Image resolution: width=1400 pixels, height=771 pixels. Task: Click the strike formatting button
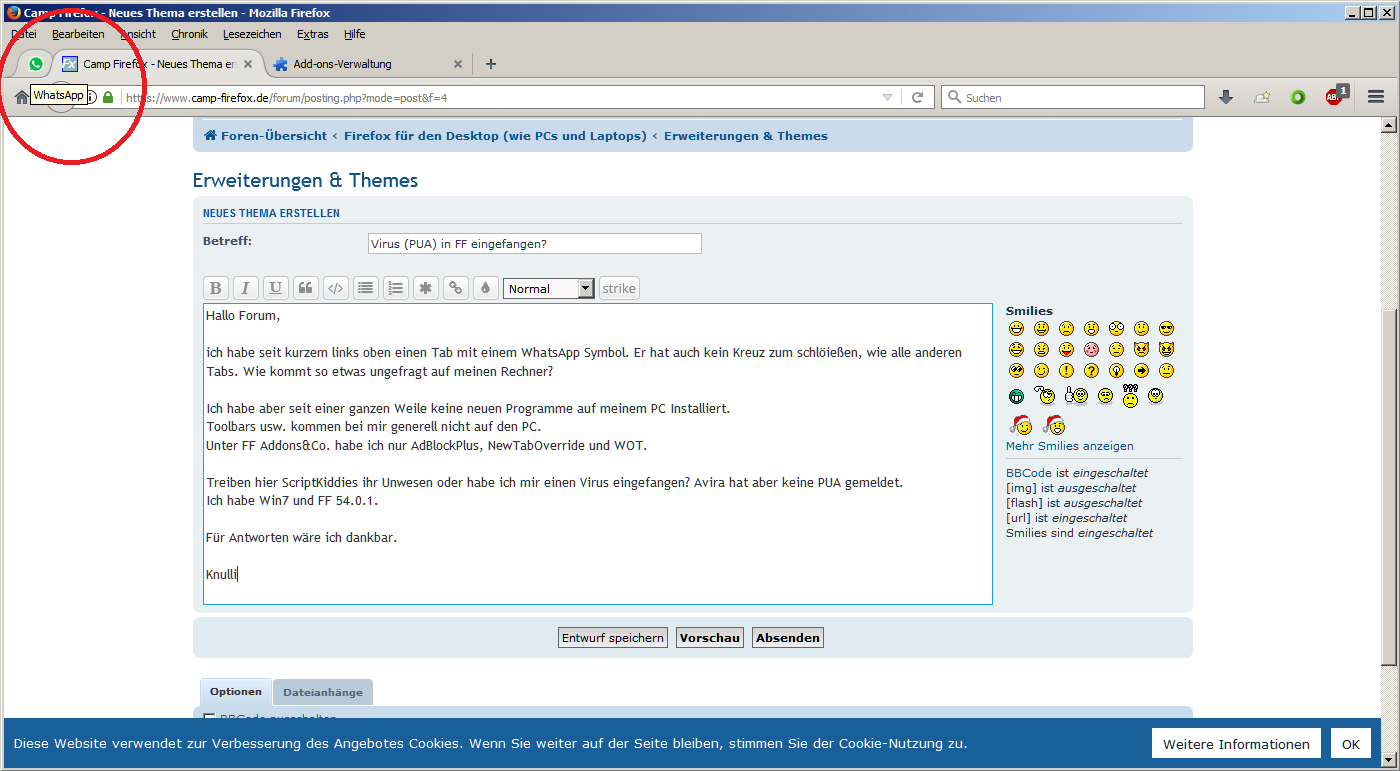pyautogui.click(x=619, y=288)
